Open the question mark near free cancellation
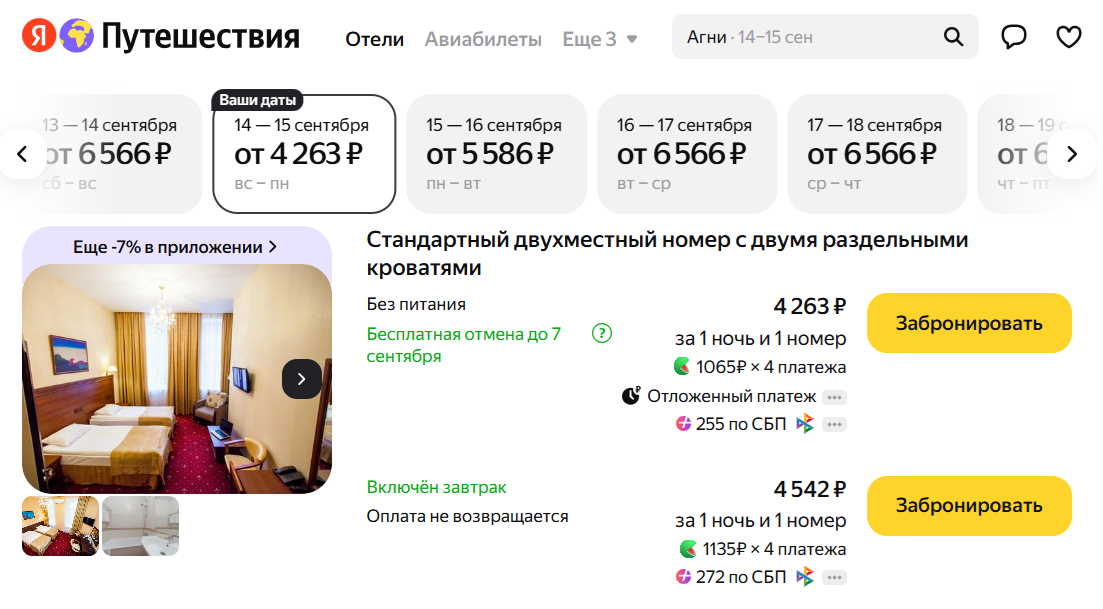 [603, 332]
